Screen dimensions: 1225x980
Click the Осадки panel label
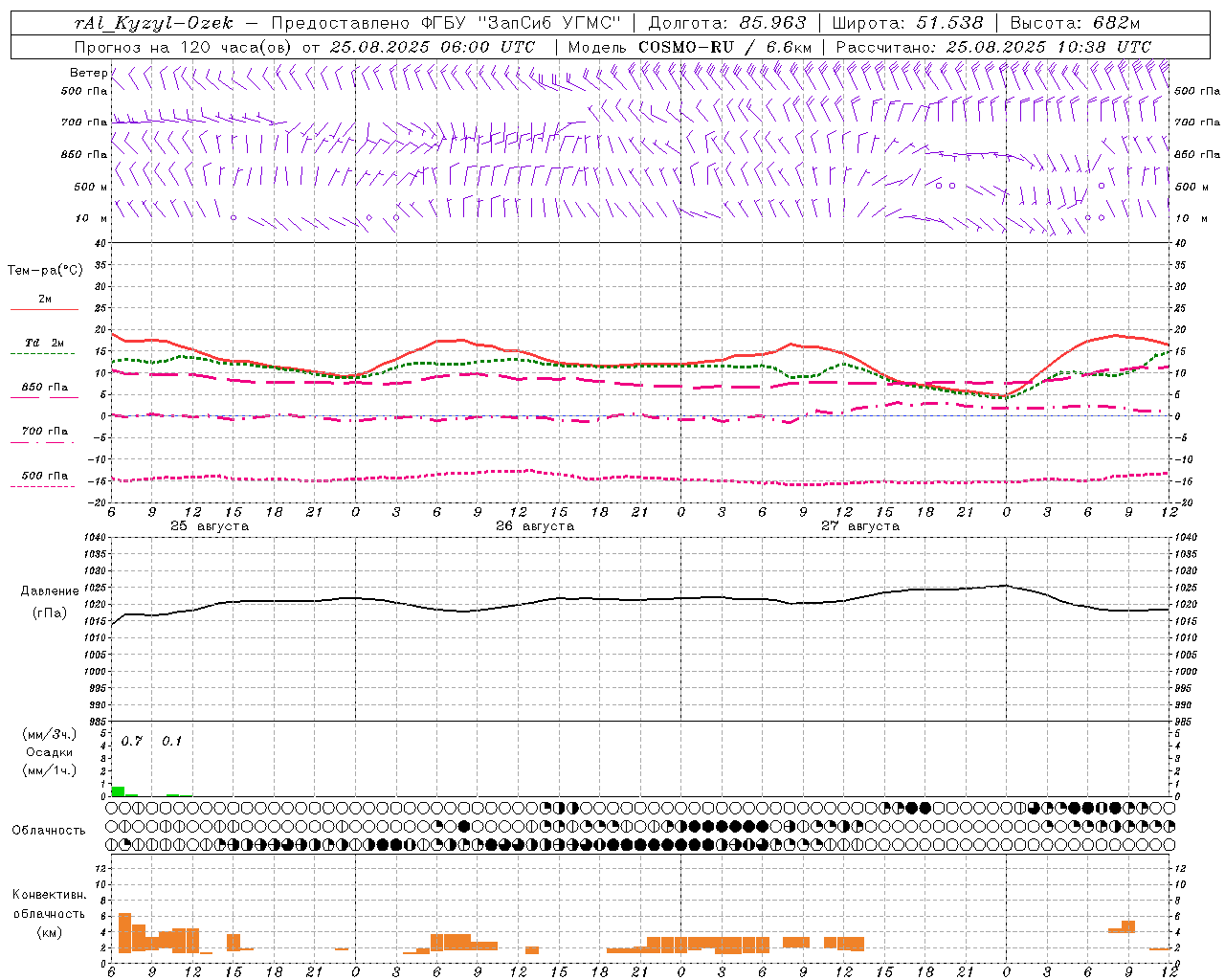(x=49, y=752)
